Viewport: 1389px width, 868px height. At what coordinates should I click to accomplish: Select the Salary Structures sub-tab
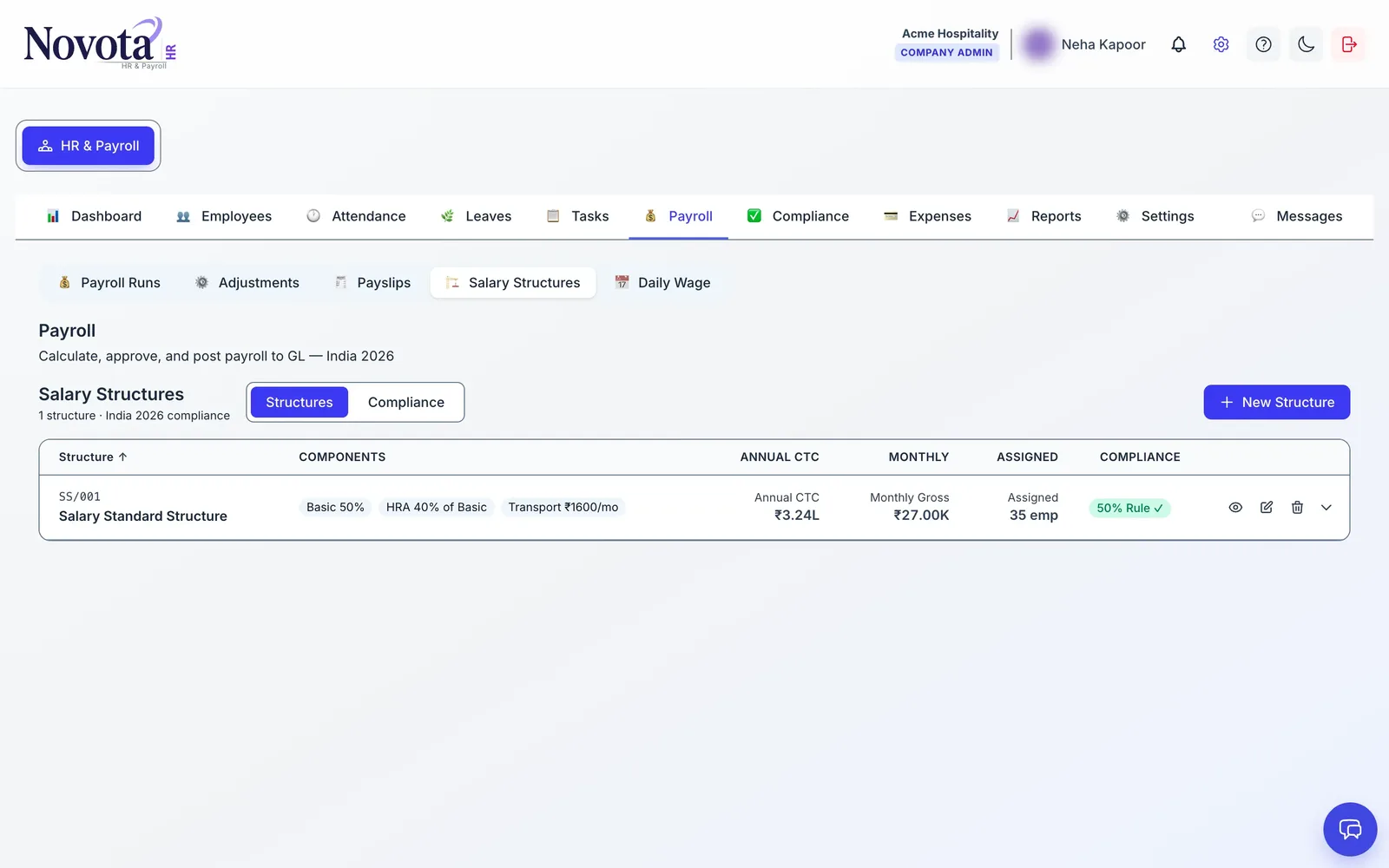click(x=513, y=283)
